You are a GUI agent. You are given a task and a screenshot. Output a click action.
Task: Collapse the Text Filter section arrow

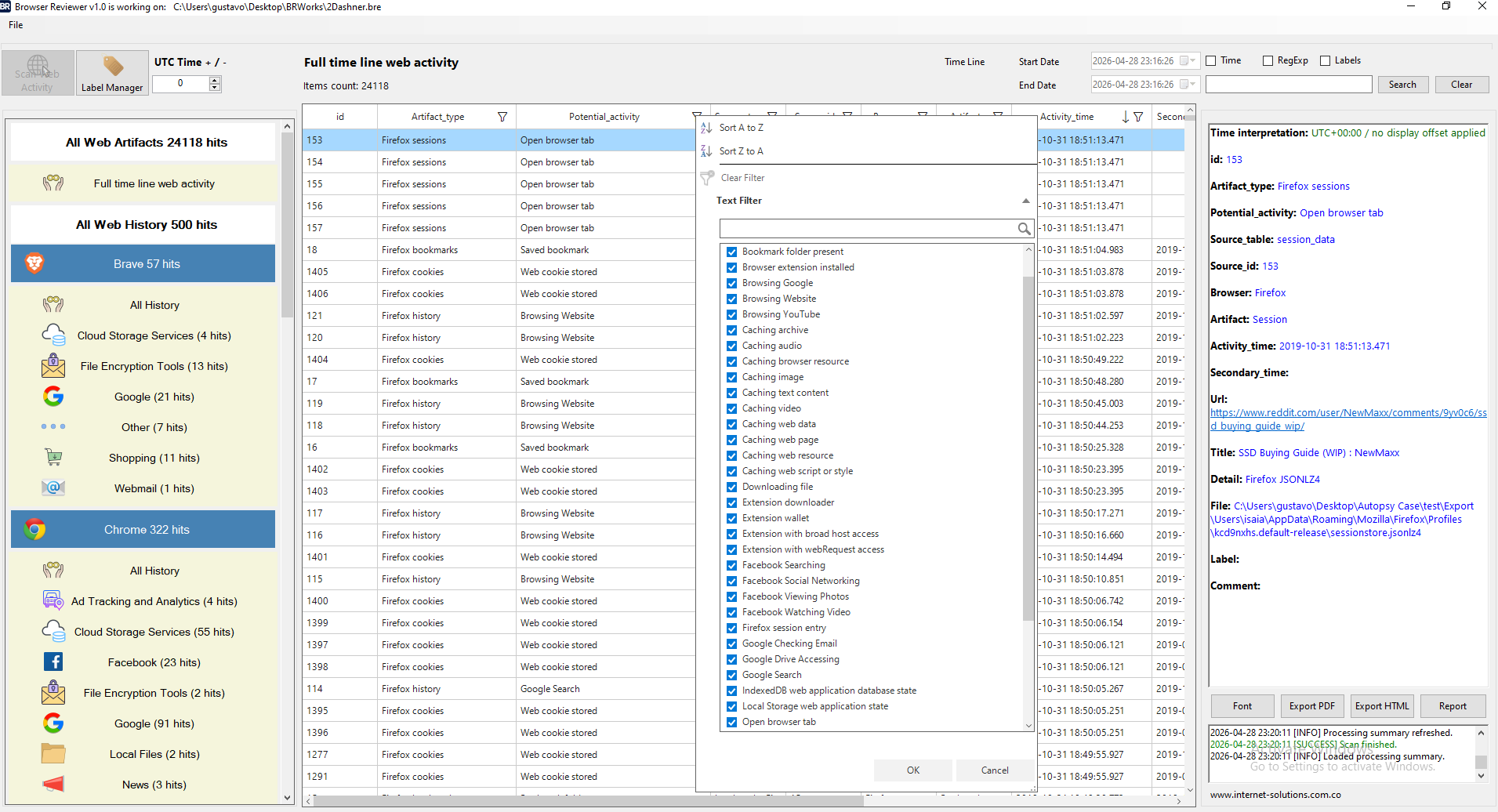[1025, 201]
